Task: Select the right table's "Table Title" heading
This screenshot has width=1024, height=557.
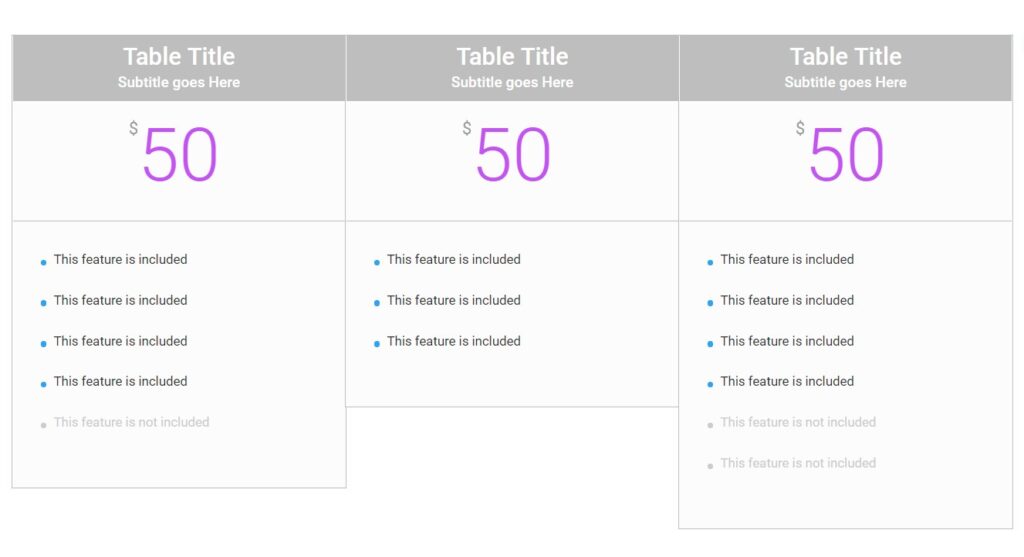Action: [x=846, y=57]
